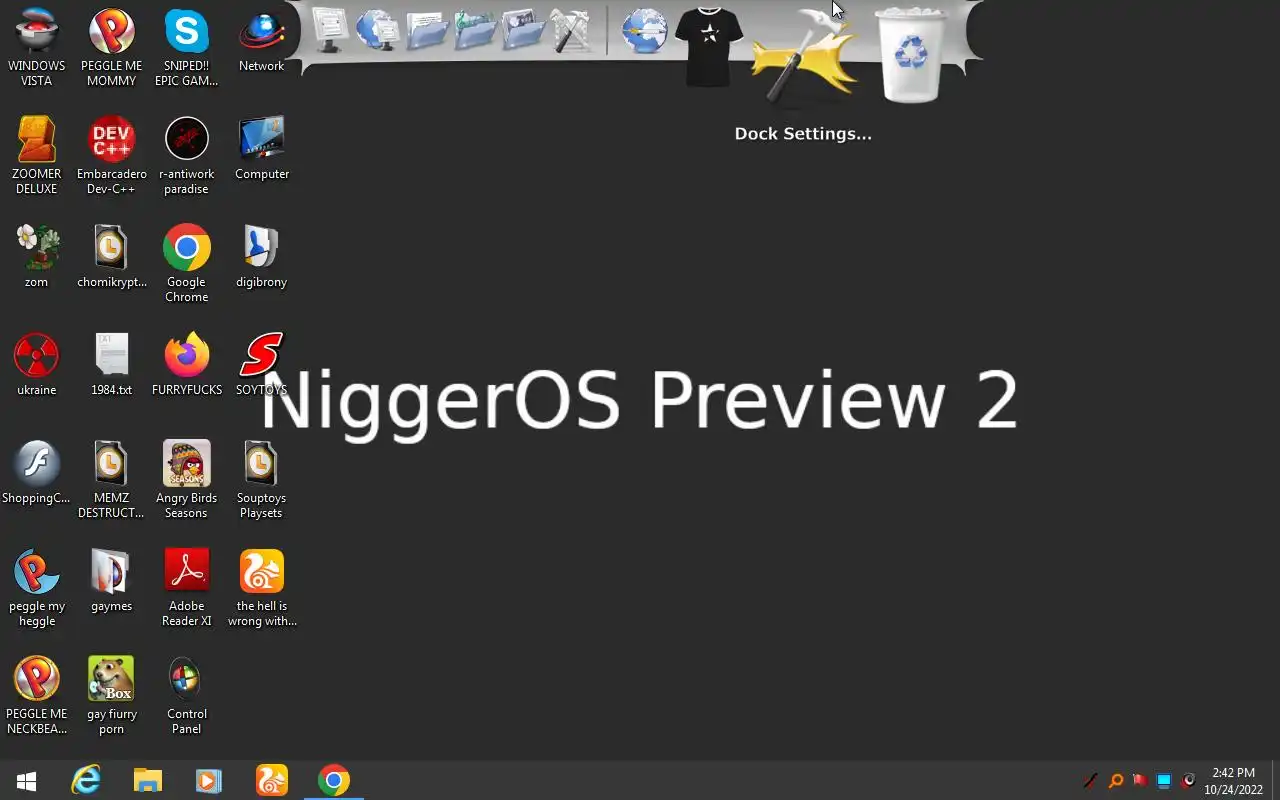Select the Skype-style SNIPED!! EPIC GAM... icon
This screenshot has height=800, width=1280.
pyautogui.click(x=186, y=48)
